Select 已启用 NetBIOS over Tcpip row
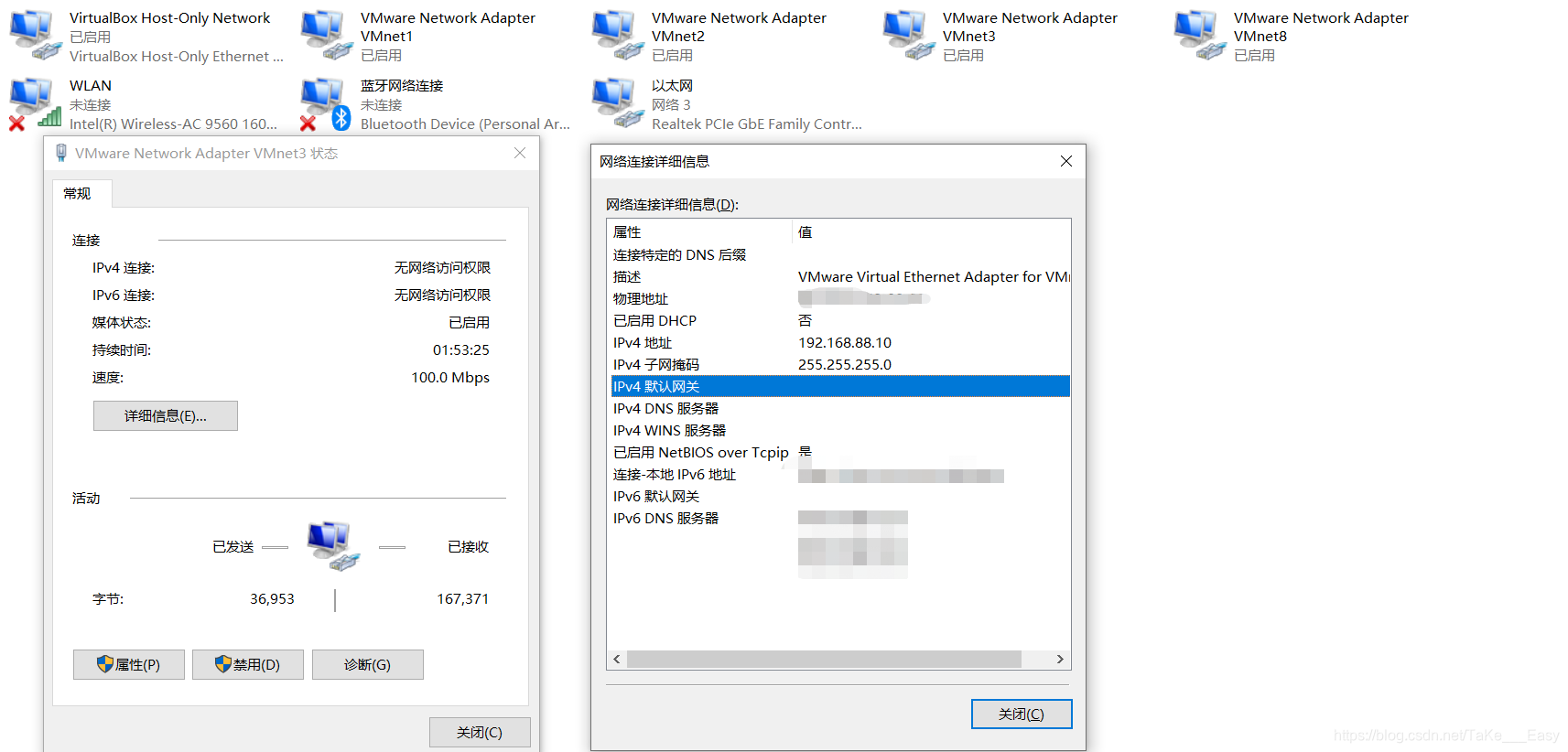 pos(840,452)
